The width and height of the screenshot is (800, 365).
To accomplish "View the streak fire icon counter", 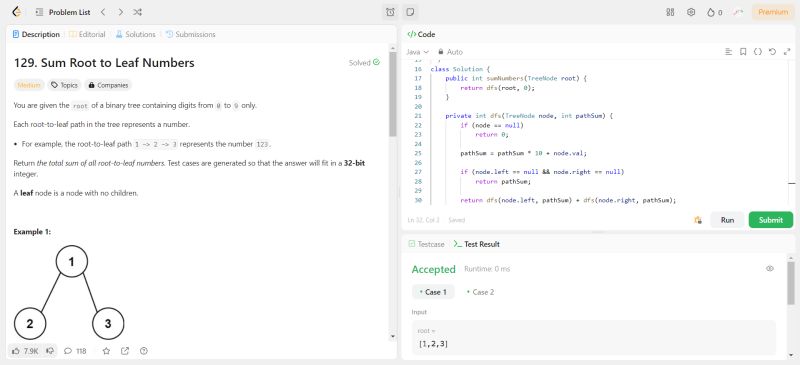I will coord(714,12).
